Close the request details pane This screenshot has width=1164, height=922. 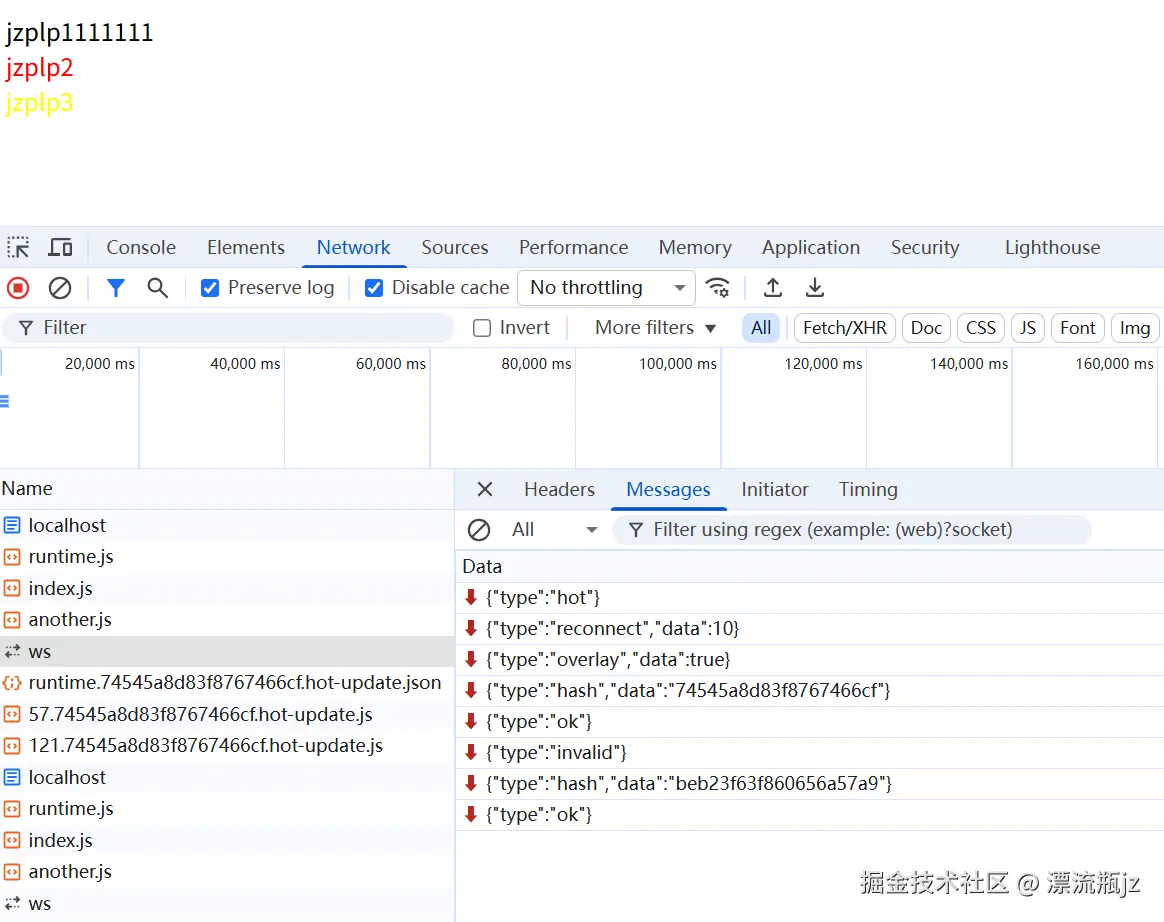click(x=485, y=489)
